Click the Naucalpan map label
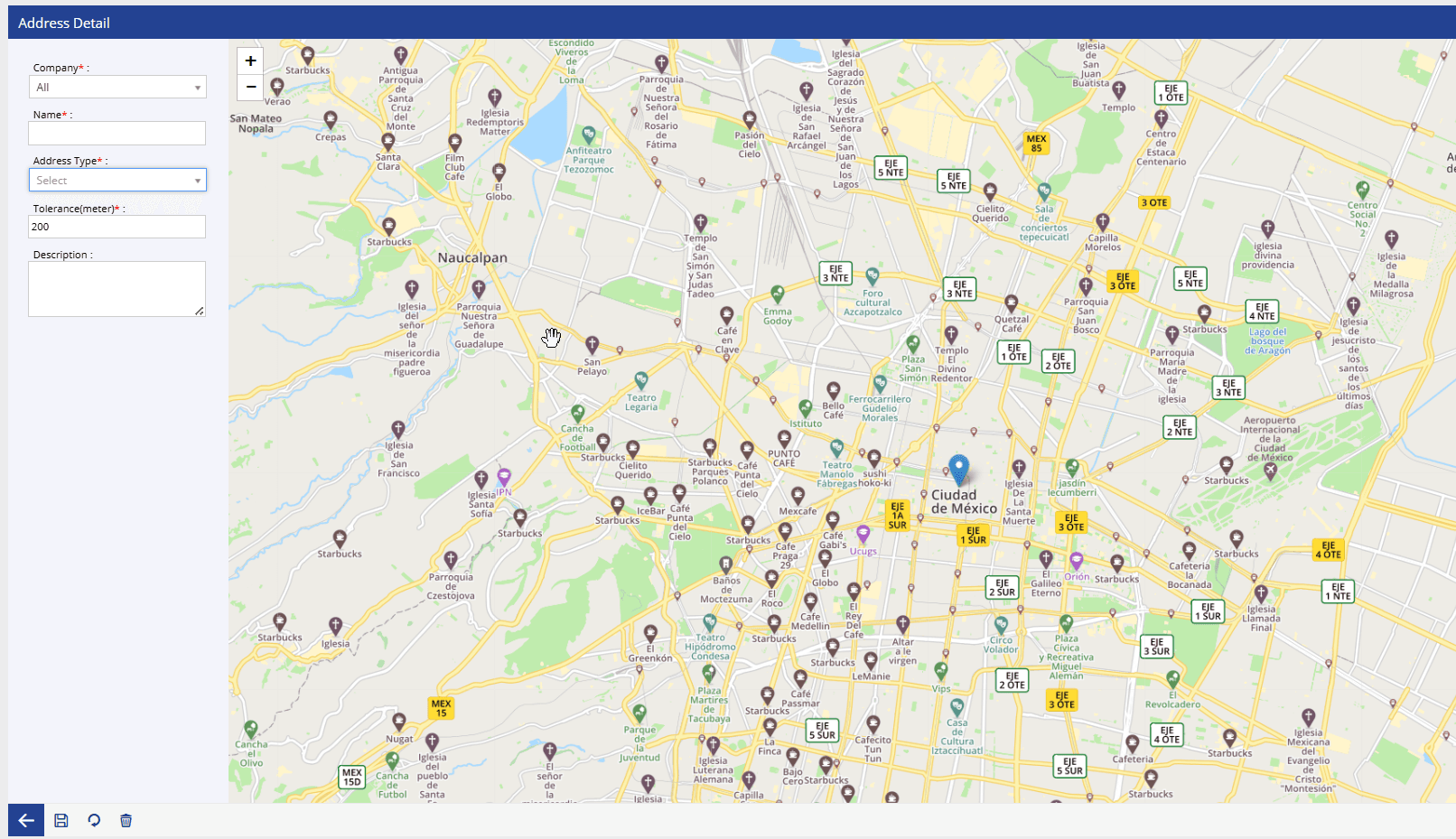Image resolution: width=1456 pixels, height=839 pixels. (x=472, y=258)
